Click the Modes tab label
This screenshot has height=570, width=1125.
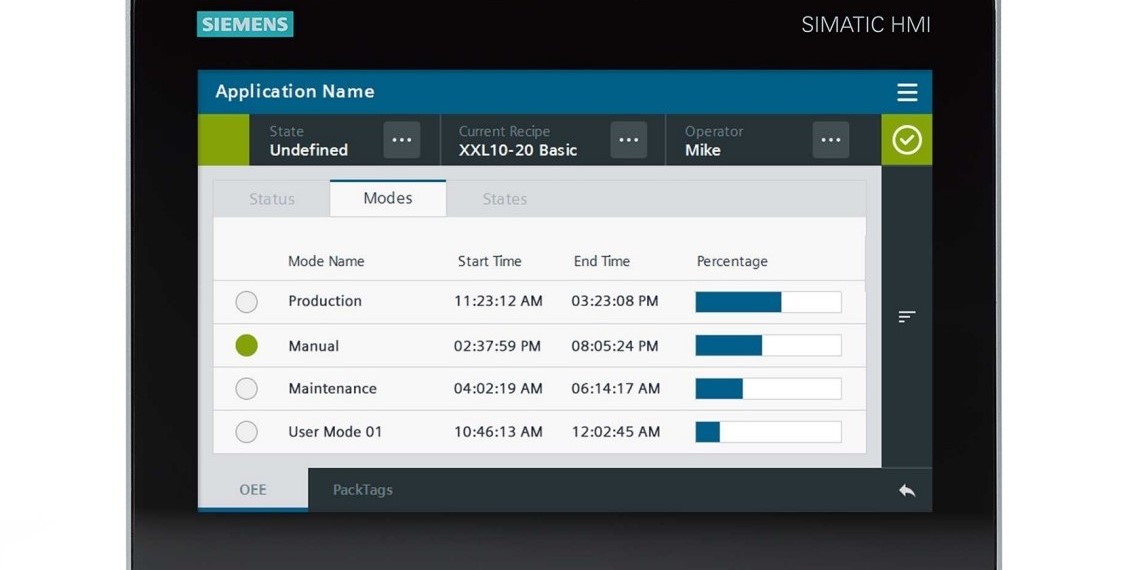tap(388, 198)
